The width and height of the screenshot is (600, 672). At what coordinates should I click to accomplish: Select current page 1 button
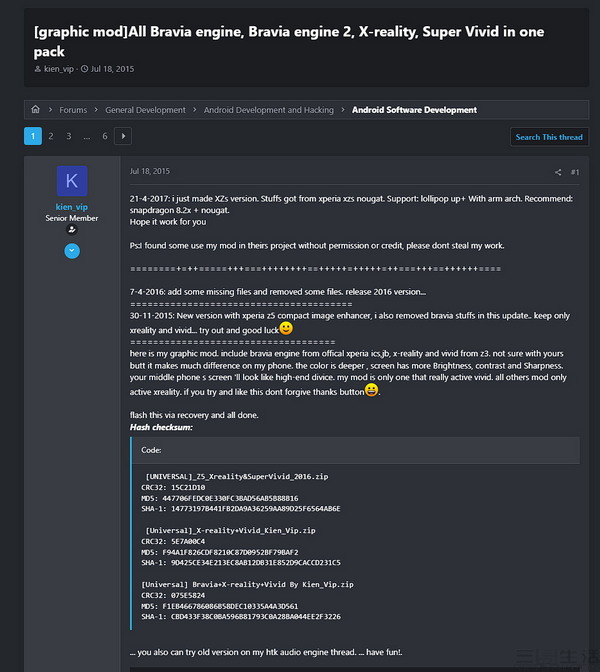tap(33, 136)
